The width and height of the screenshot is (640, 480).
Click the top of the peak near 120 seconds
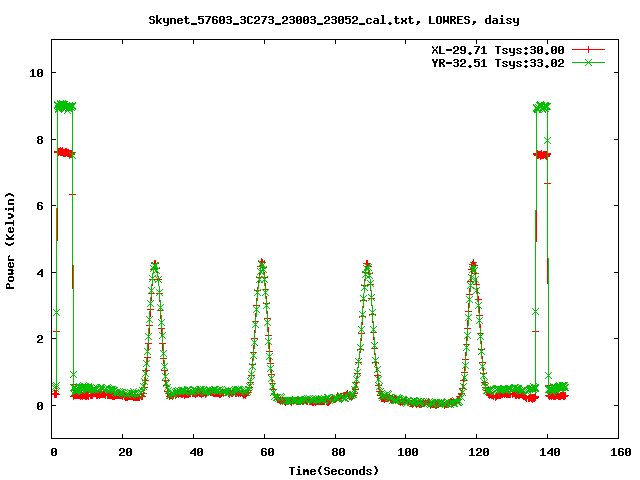click(473, 264)
